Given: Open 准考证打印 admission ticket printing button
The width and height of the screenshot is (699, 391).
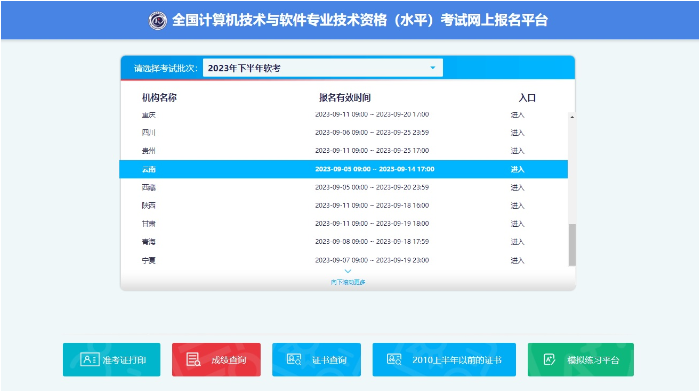Looking at the screenshot, I should 111,359.
